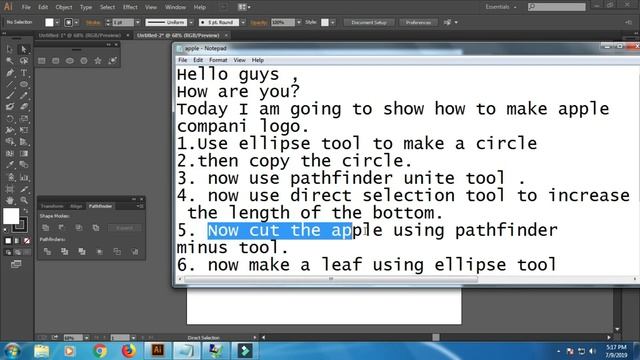Screen dimensions: 640x360
Task: Open Uniform variable width profile dropdown
Action: [x=191, y=22]
